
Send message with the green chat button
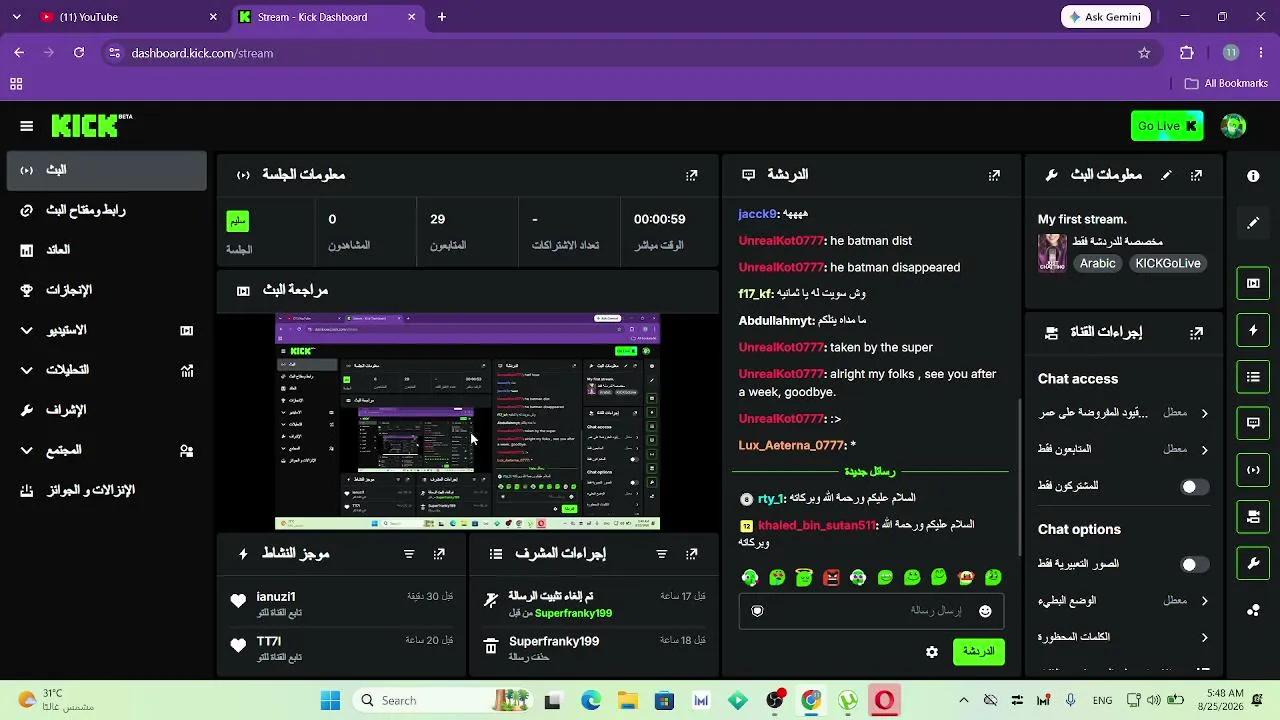[979, 652]
